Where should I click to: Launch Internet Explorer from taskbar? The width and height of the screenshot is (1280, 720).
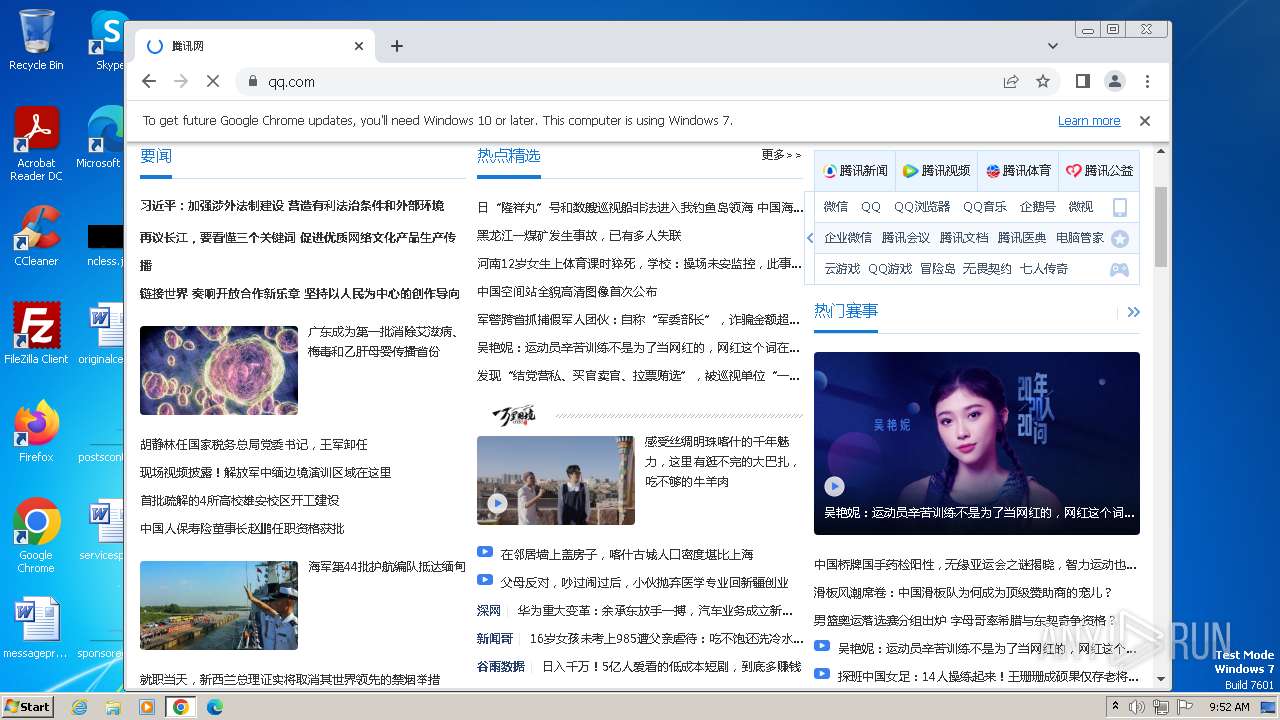click(80, 707)
